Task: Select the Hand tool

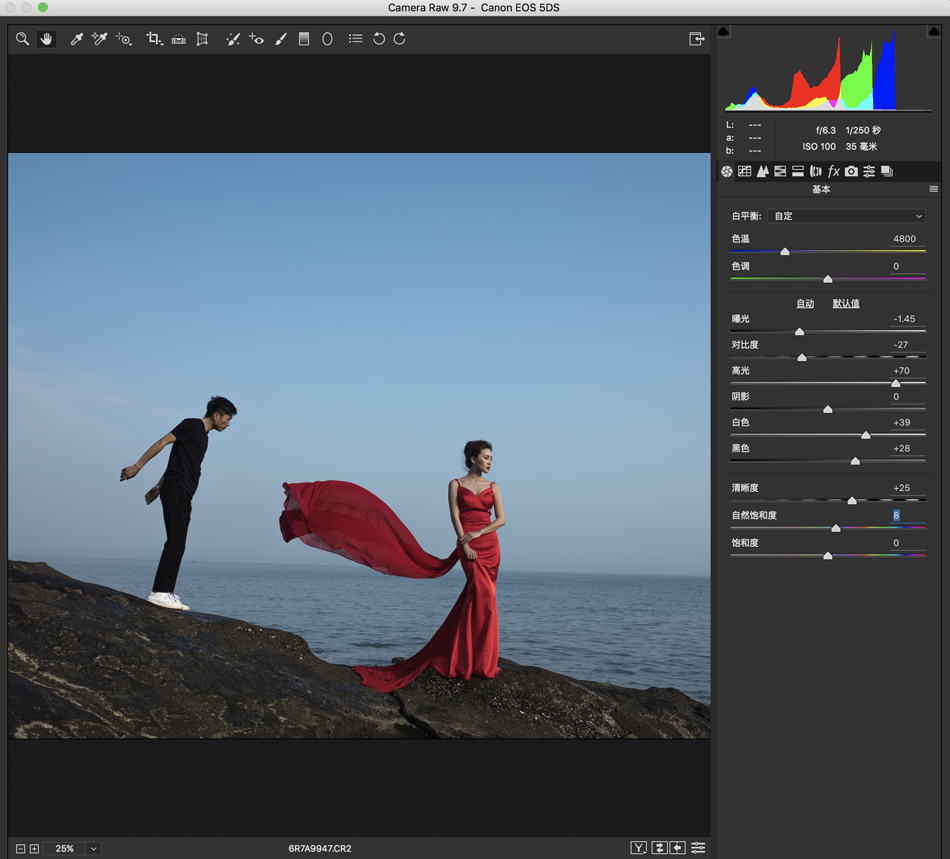Action: tap(46, 39)
